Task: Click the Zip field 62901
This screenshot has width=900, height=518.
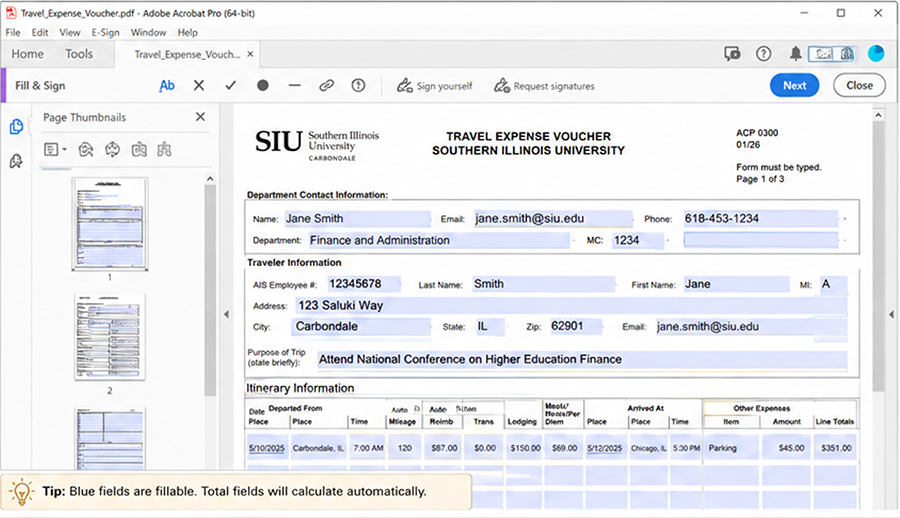Action: 576,327
